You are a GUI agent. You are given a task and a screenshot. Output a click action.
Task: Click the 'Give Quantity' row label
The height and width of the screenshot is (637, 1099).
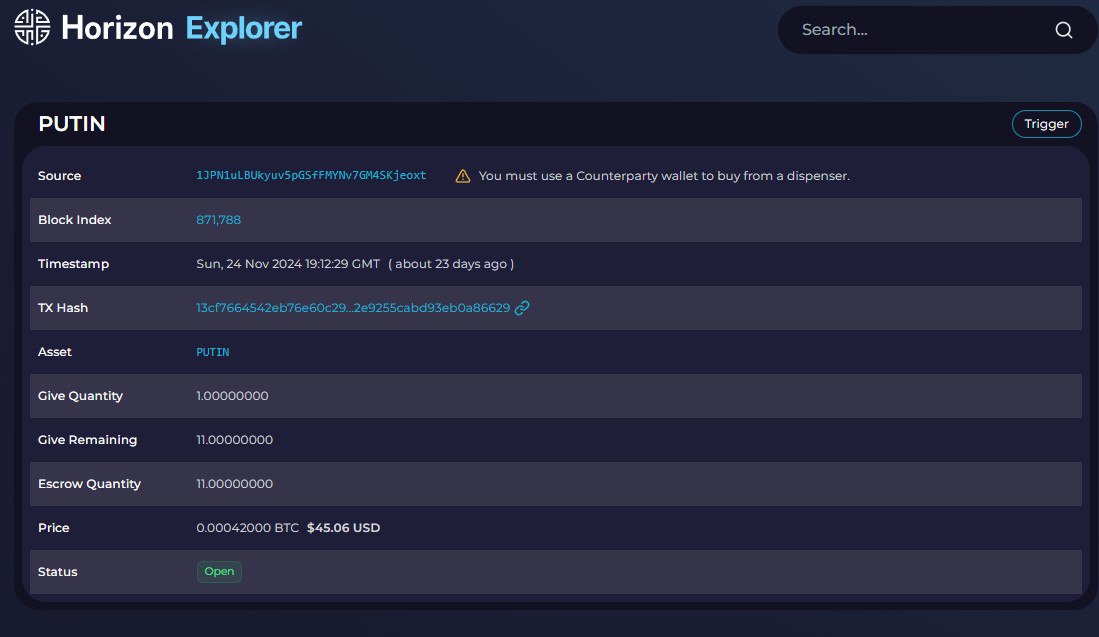click(81, 396)
